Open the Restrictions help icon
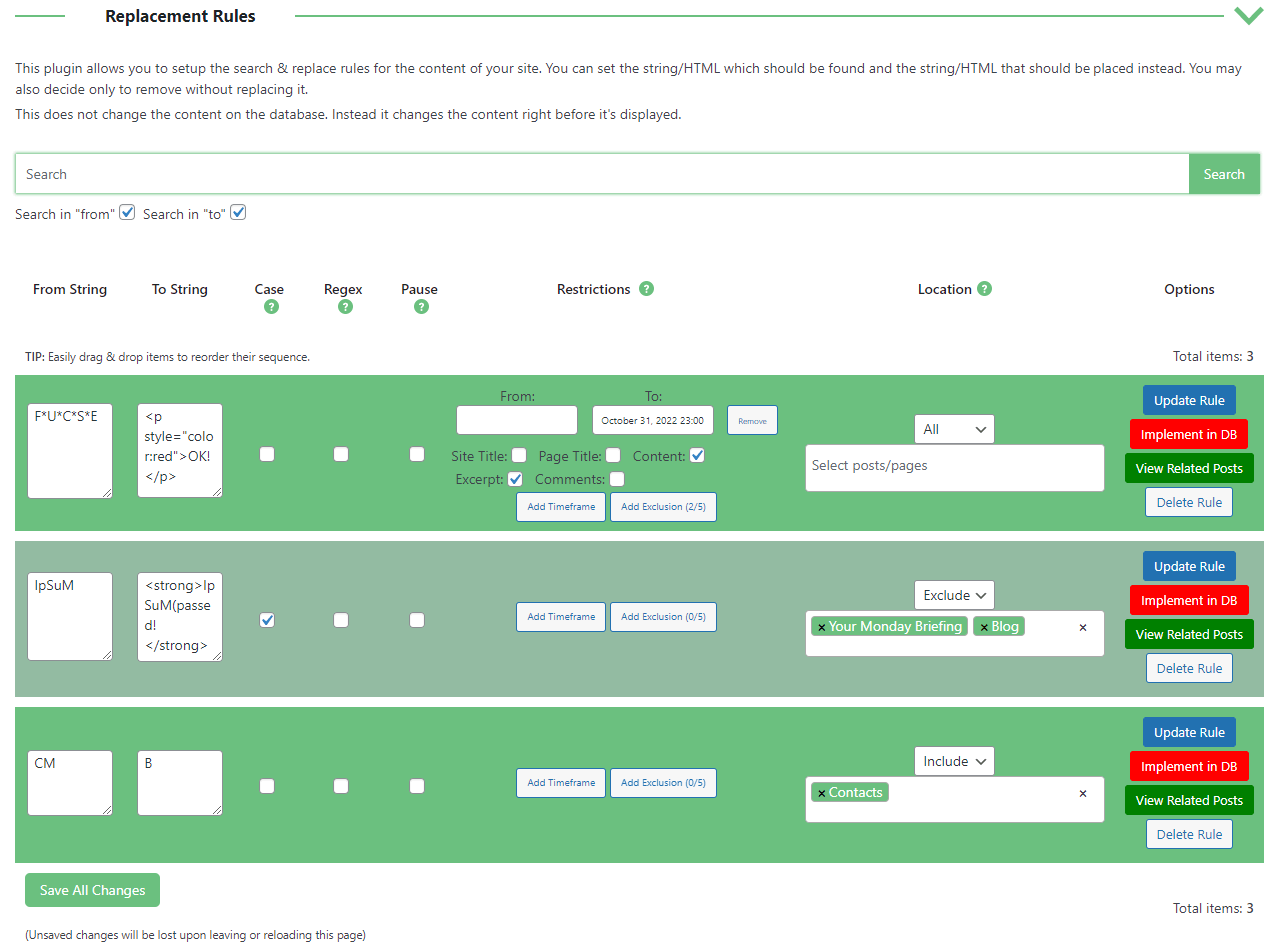The height and width of the screenshot is (950, 1280). pos(646,289)
